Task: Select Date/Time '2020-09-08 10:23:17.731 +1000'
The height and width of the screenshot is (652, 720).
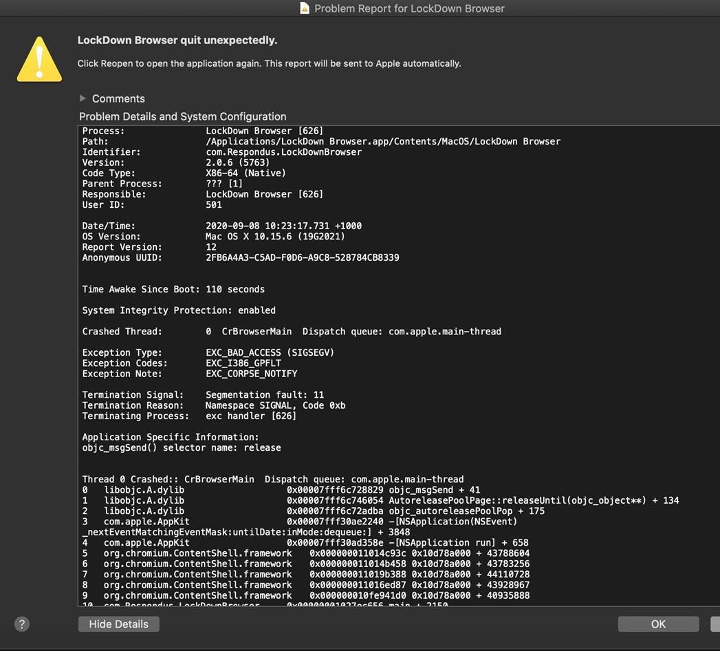Action: coord(283,226)
